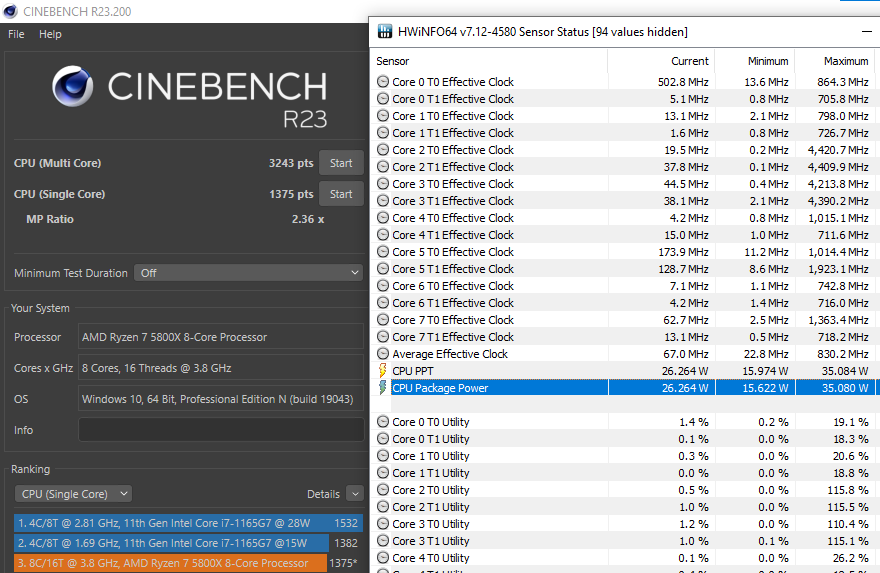Click the 502.8 MHz current value
This screenshot has width=880, height=573.
[683, 82]
